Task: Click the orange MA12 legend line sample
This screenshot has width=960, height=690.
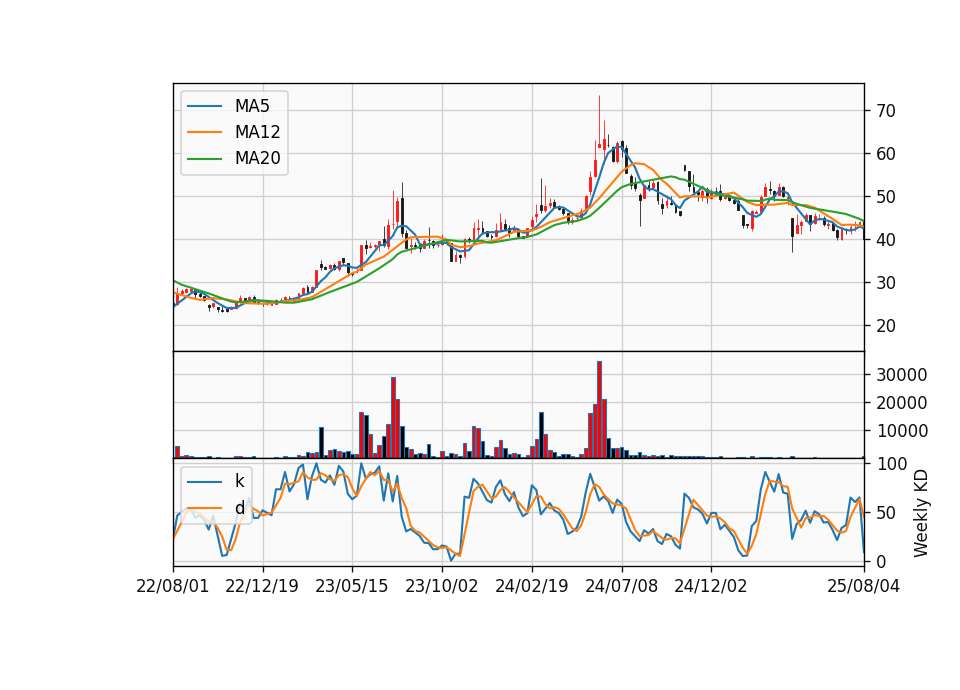Action: [x=204, y=132]
